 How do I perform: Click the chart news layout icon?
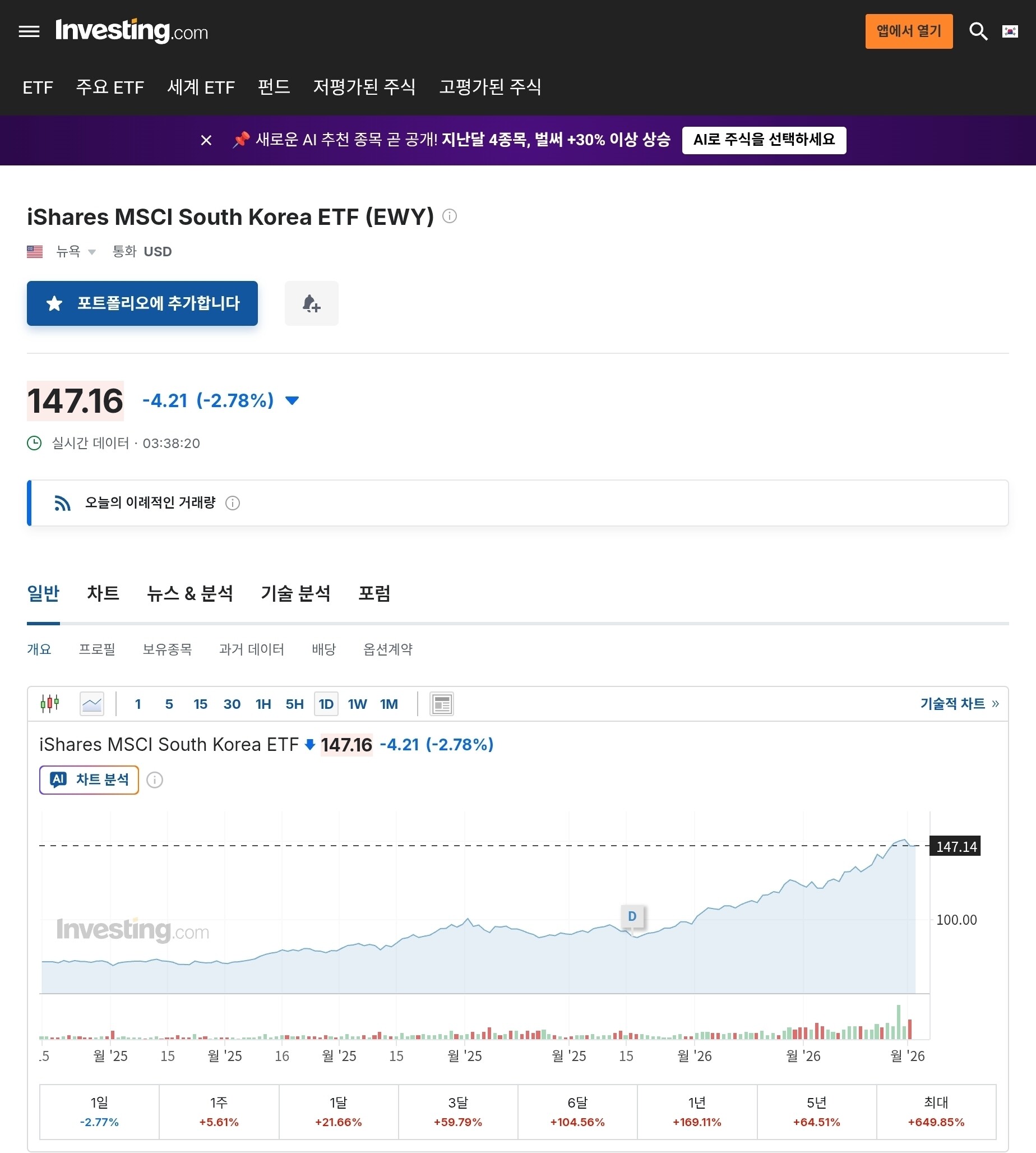coord(441,704)
